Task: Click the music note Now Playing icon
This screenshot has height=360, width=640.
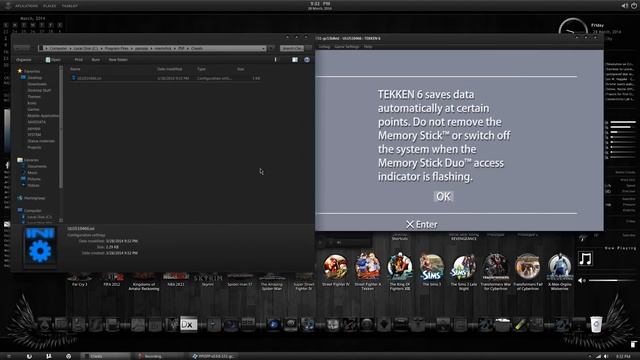Action: click(586, 259)
